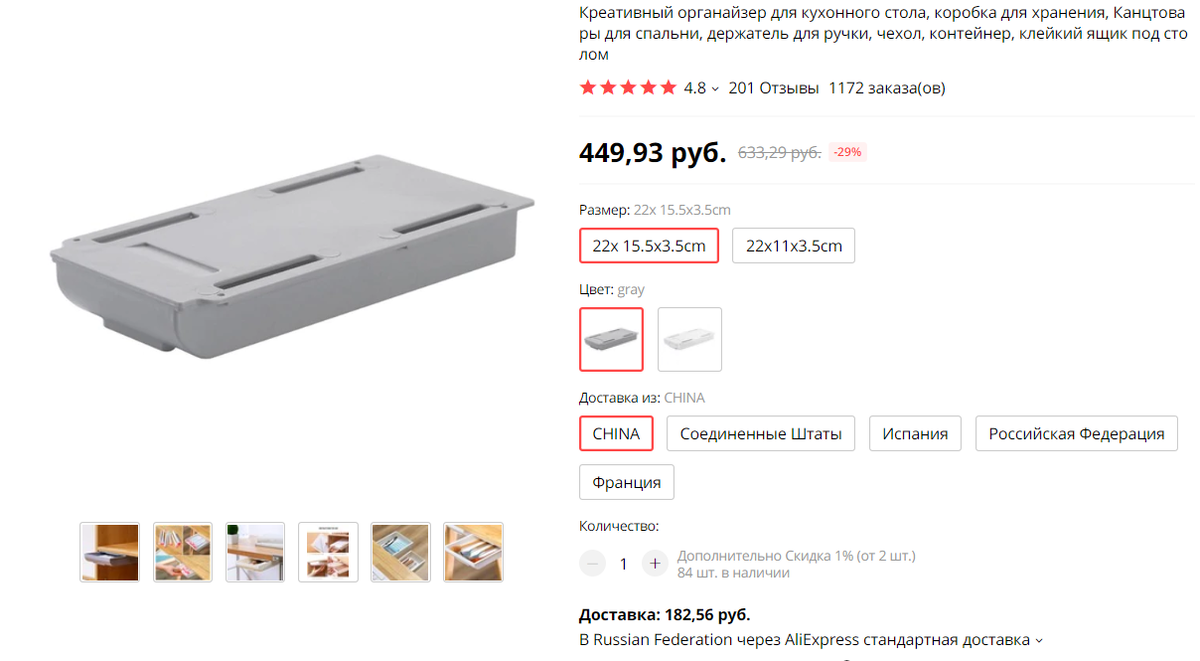1200x661 pixels.
Task: Click the red star rating icons
Action: [628, 88]
